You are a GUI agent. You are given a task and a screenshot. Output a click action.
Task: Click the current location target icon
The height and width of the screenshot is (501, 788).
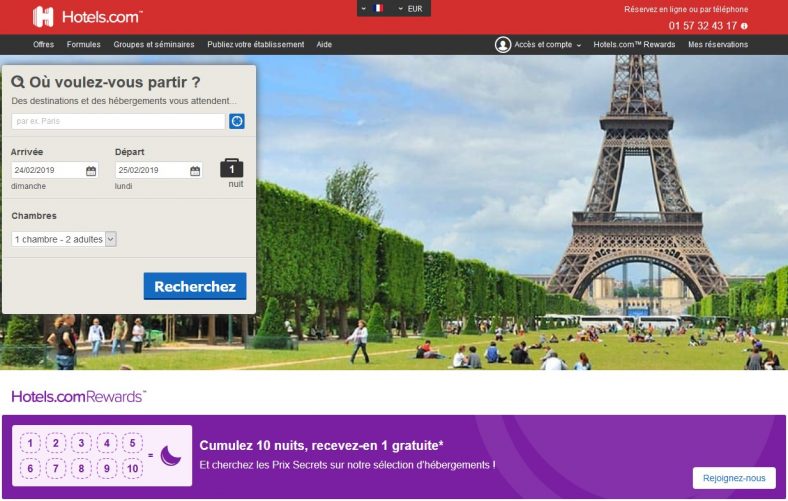[237, 121]
